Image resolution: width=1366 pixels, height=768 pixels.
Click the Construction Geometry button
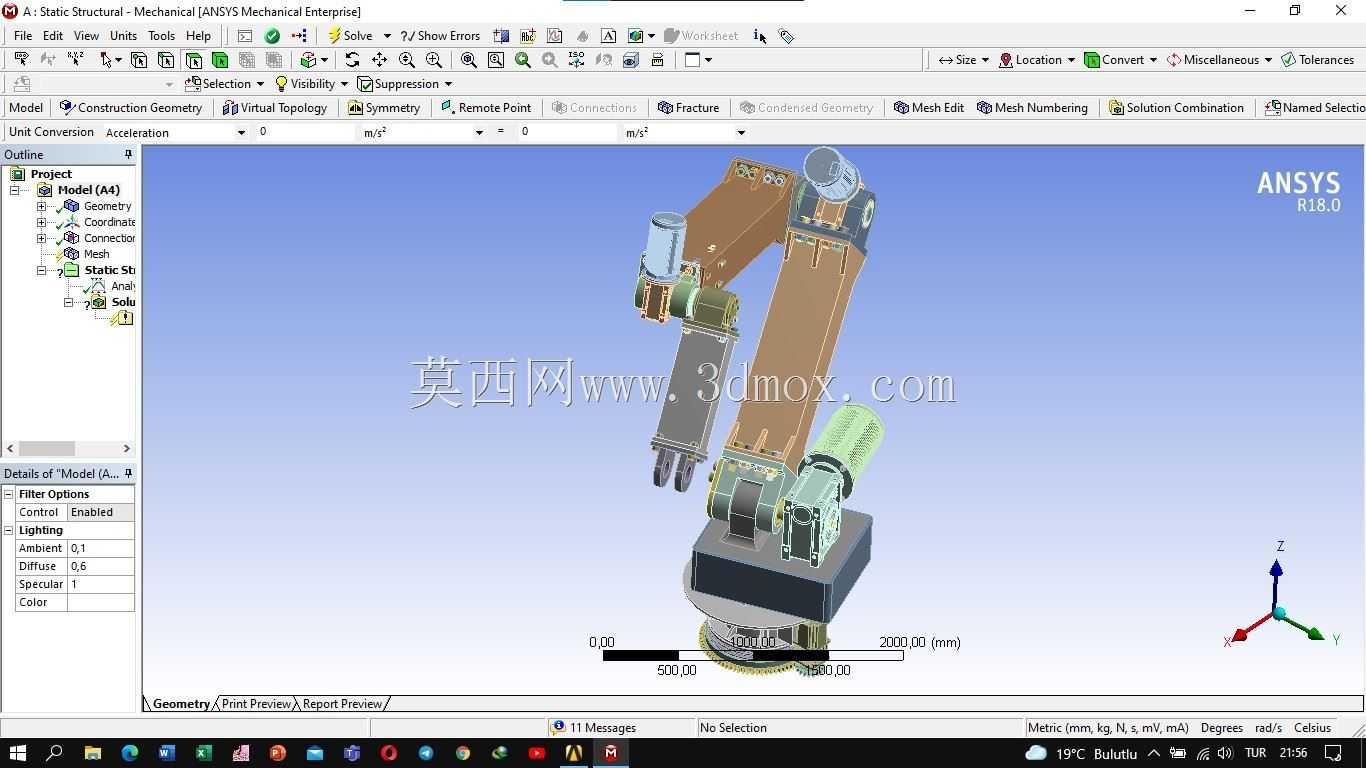[130, 108]
